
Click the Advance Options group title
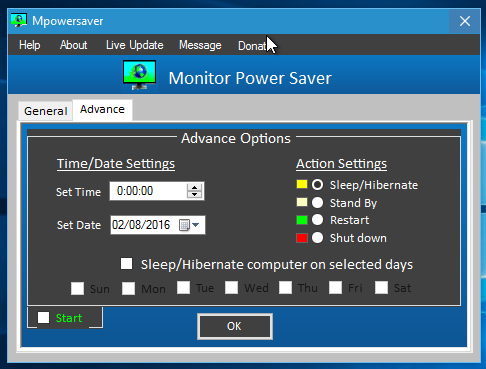click(x=236, y=138)
